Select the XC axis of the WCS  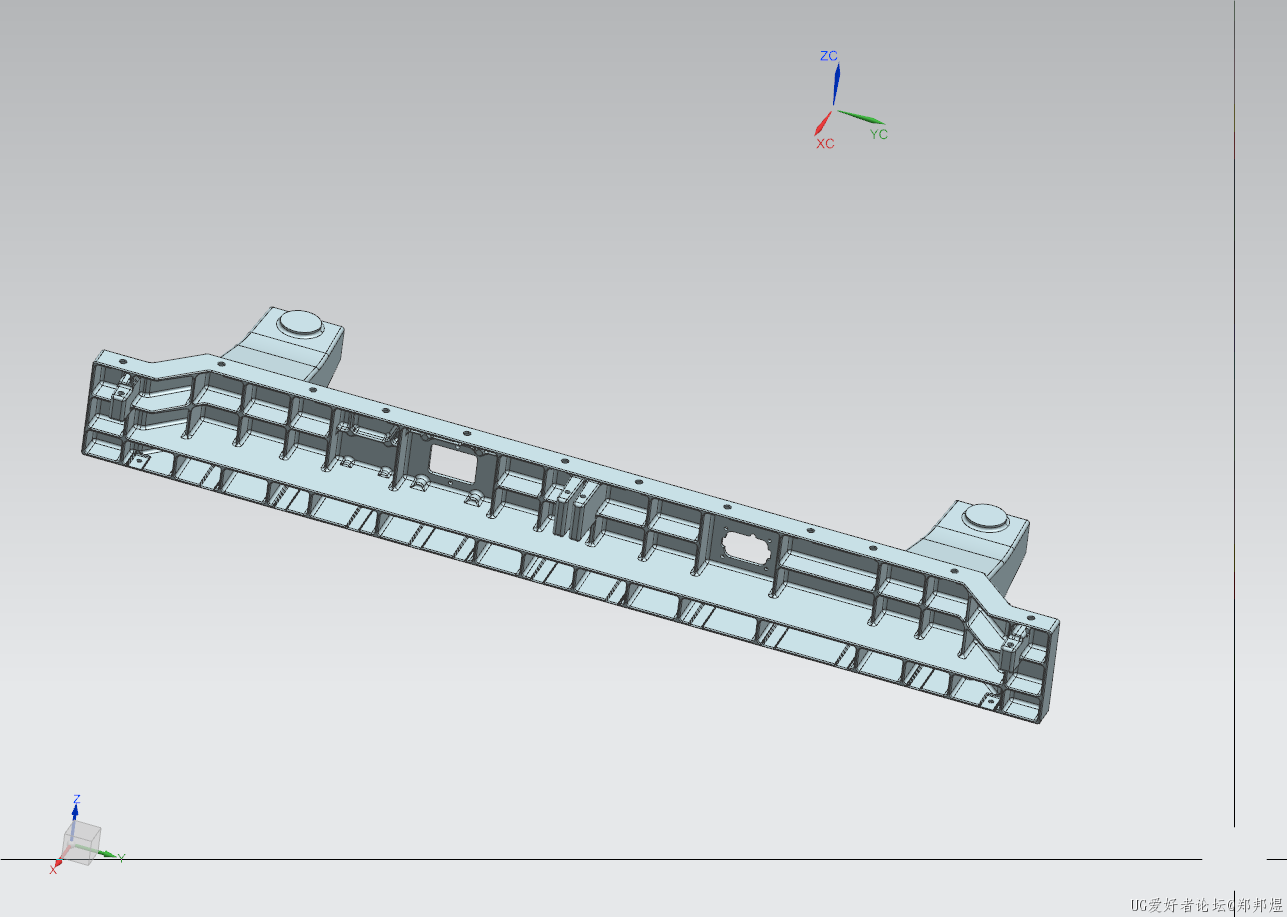pos(824,123)
